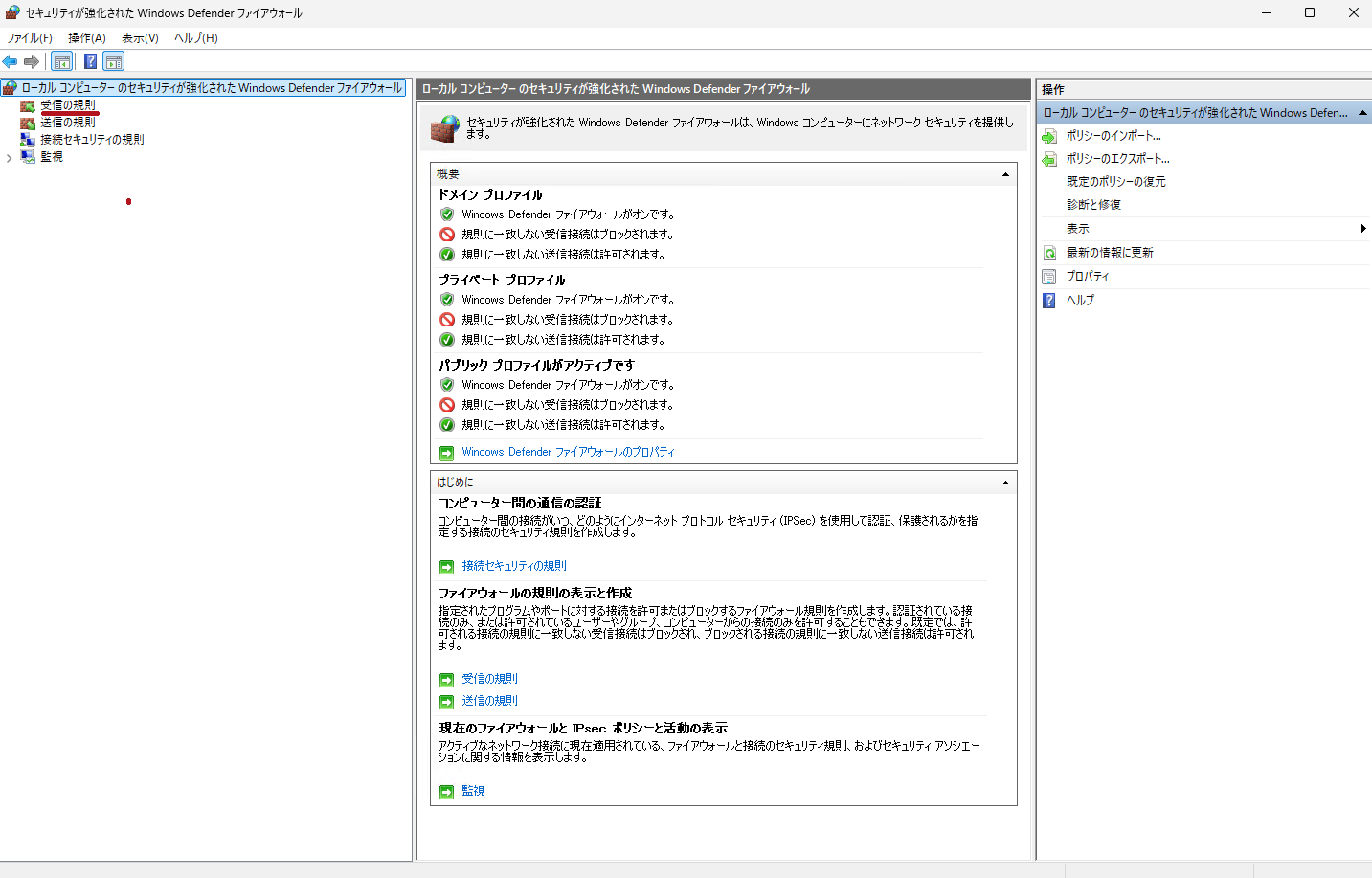Click the コンピューター間の通信の認証 heading
The height and width of the screenshot is (878, 1372).
tap(520, 504)
